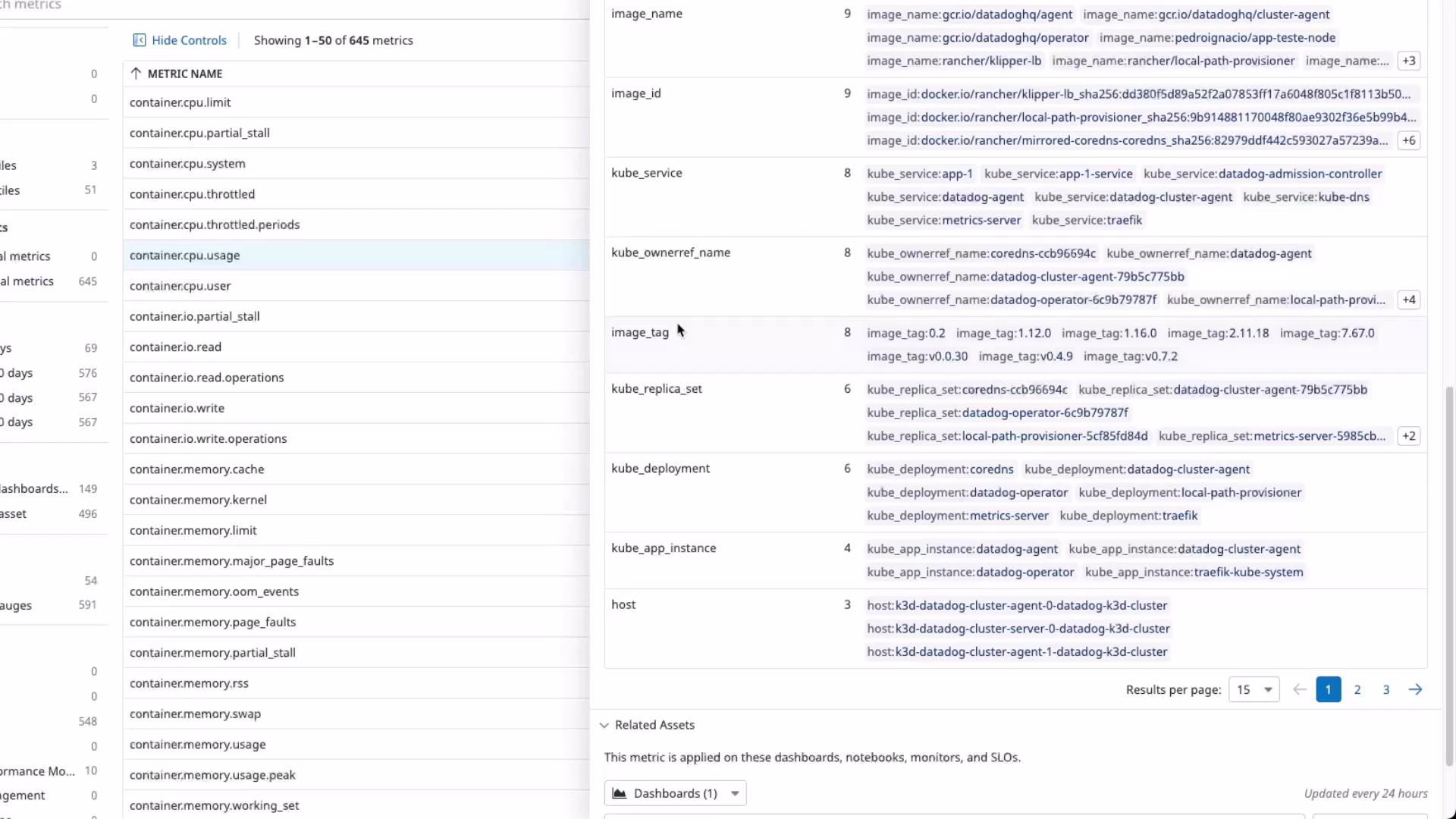This screenshot has width=1456, height=819.
Task: Open the Dashboards (1) dropdown
Action: point(675,793)
